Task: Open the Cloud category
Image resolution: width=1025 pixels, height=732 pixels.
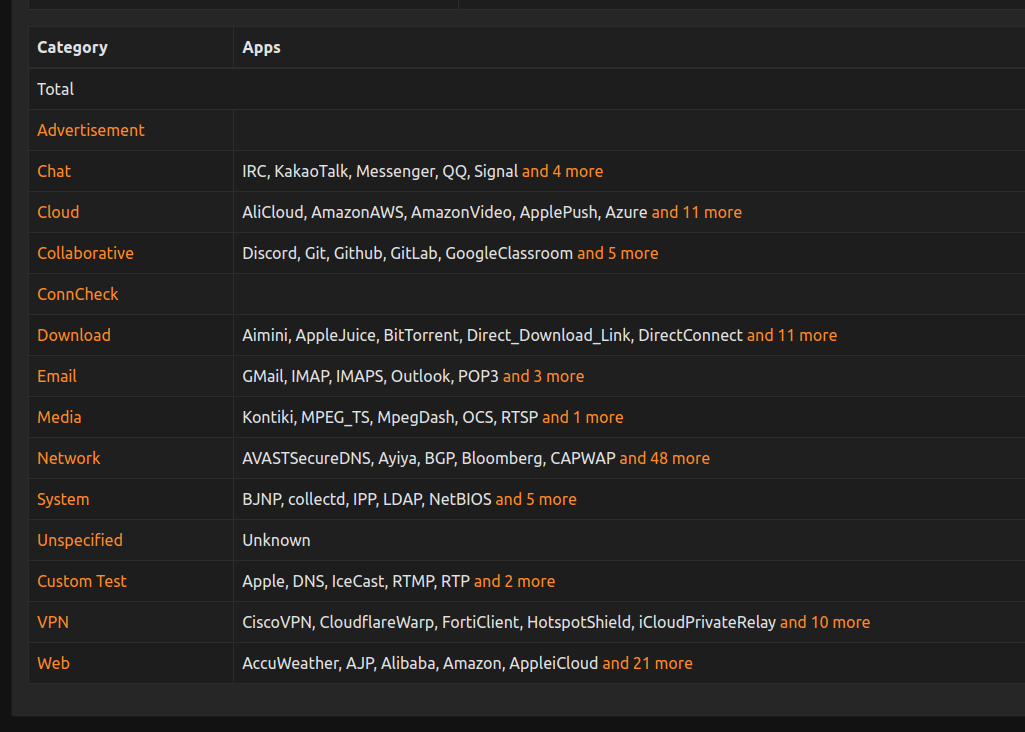Action: pyautogui.click(x=58, y=212)
